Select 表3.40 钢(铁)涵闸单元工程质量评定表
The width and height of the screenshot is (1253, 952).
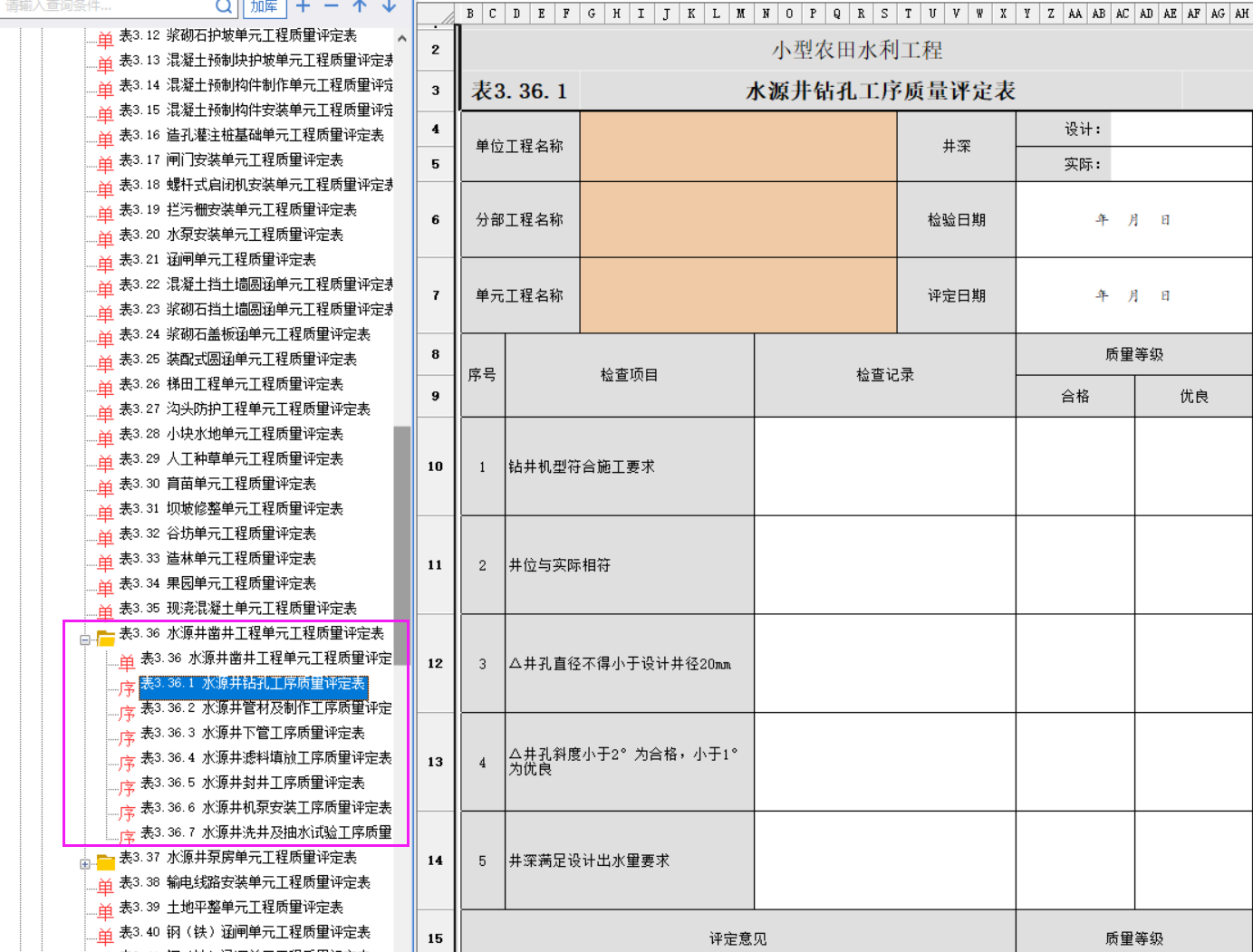click(x=245, y=932)
